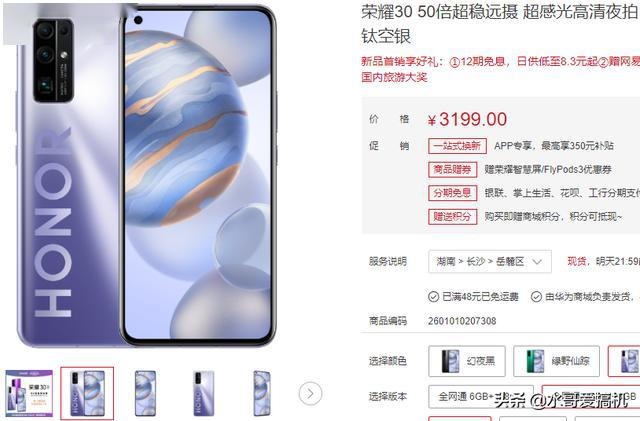This screenshot has height=421, width=640.
Task: Click the 分期免息 promotion tag
Action: [453, 193]
